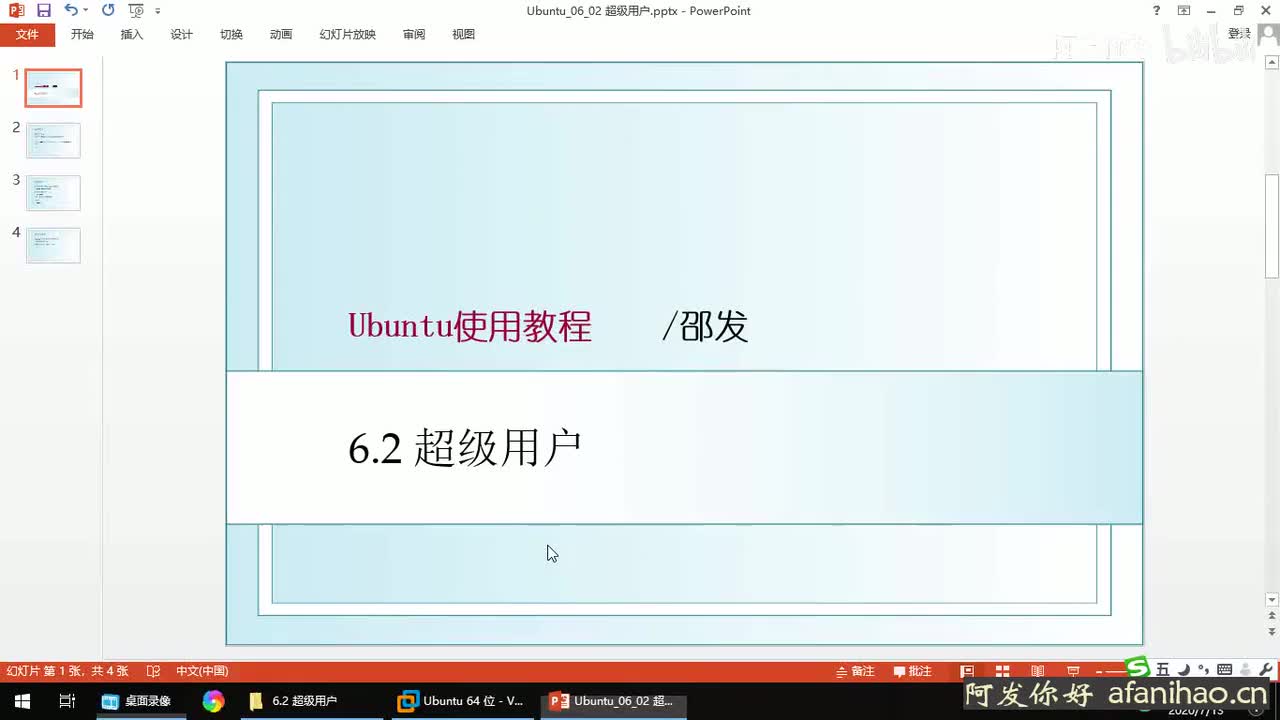Image resolution: width=1280 pixels, height=720 pixels.
Task: Open soft keyboard icon on input method bar
Action: 1224,670
